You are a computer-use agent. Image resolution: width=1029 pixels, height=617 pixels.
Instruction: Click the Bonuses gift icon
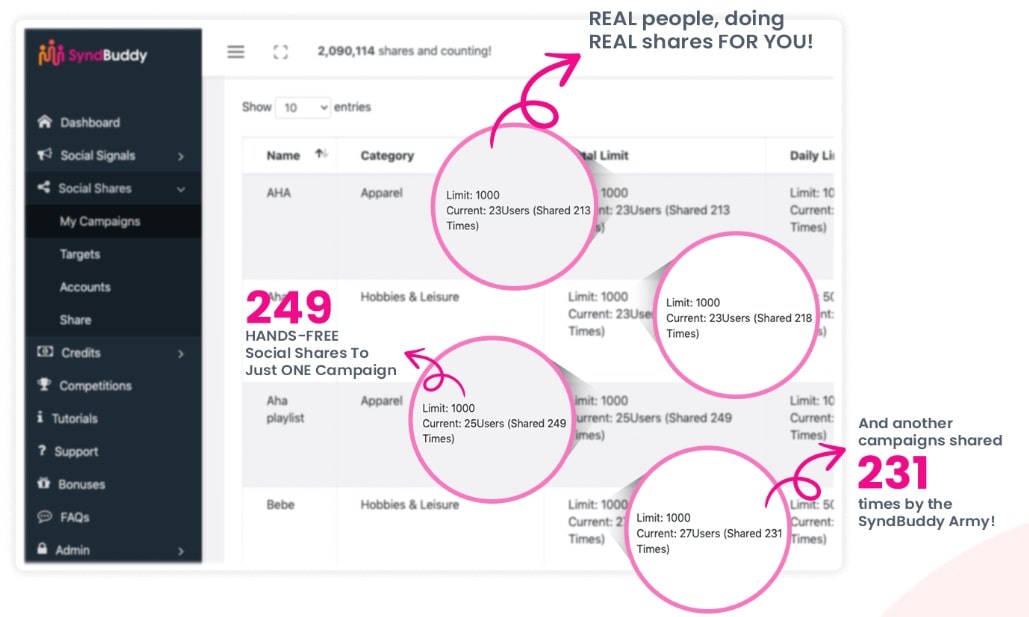click(44, 484)
